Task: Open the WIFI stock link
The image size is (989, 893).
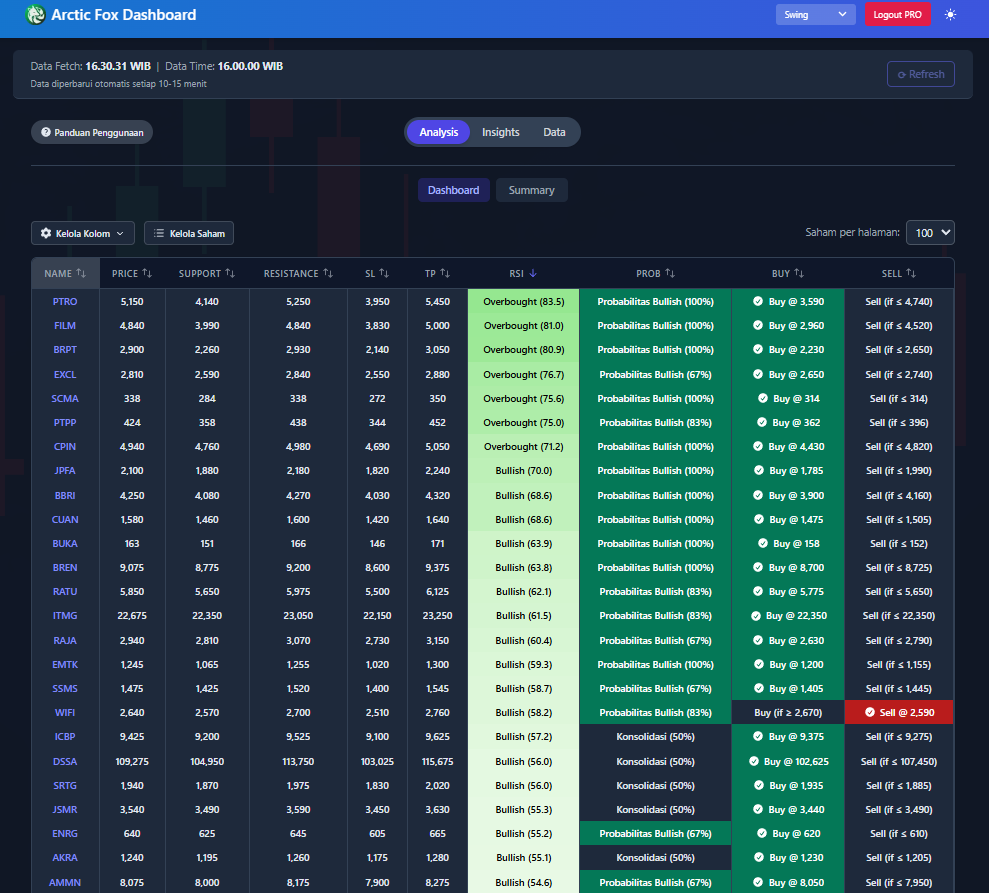Action: [65, 713]
